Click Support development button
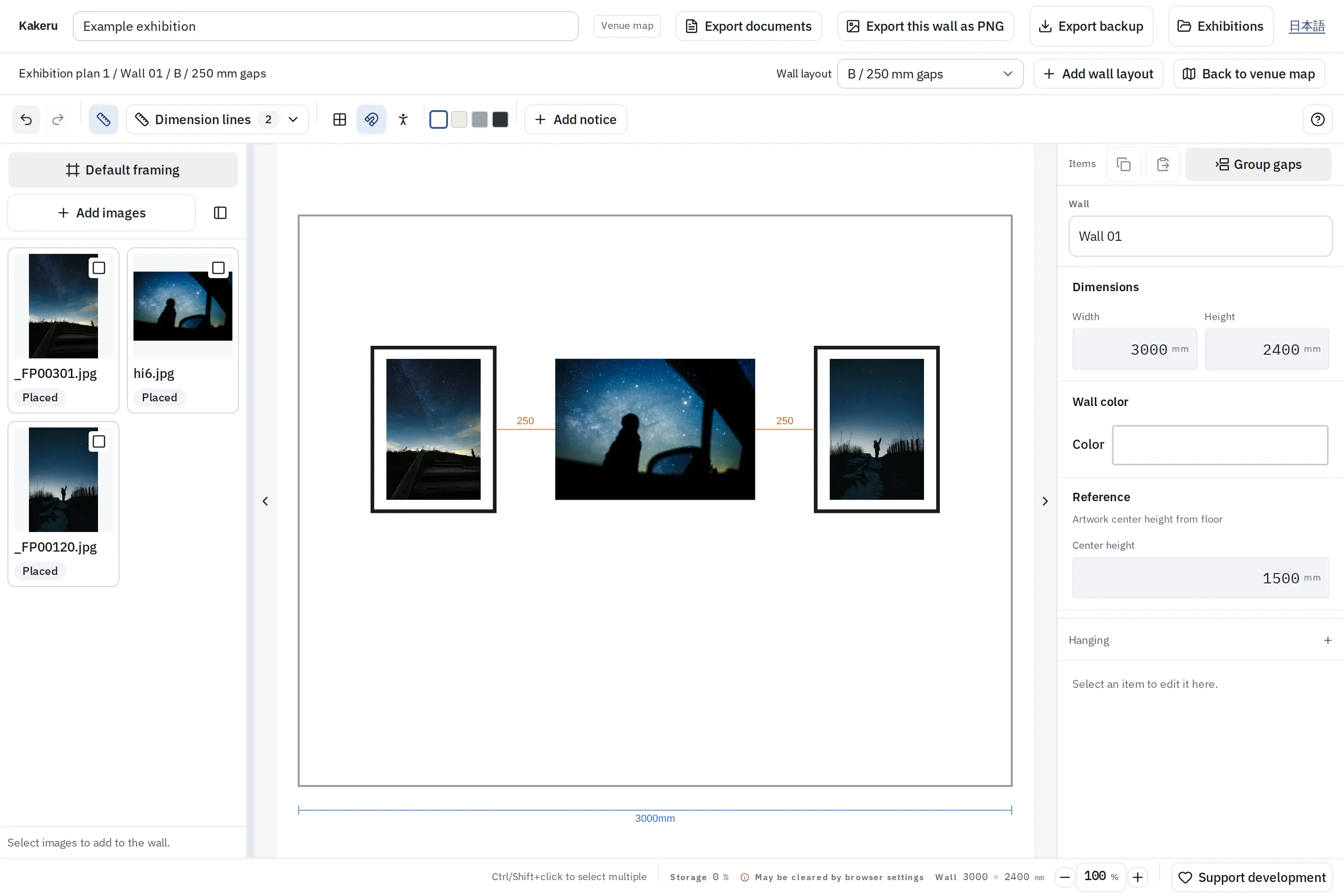Screen dimensions: 1344x896 1252,877
